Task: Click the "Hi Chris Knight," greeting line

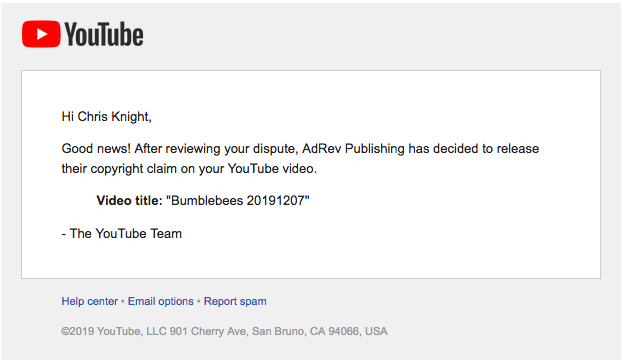Action: coord(106,116)
